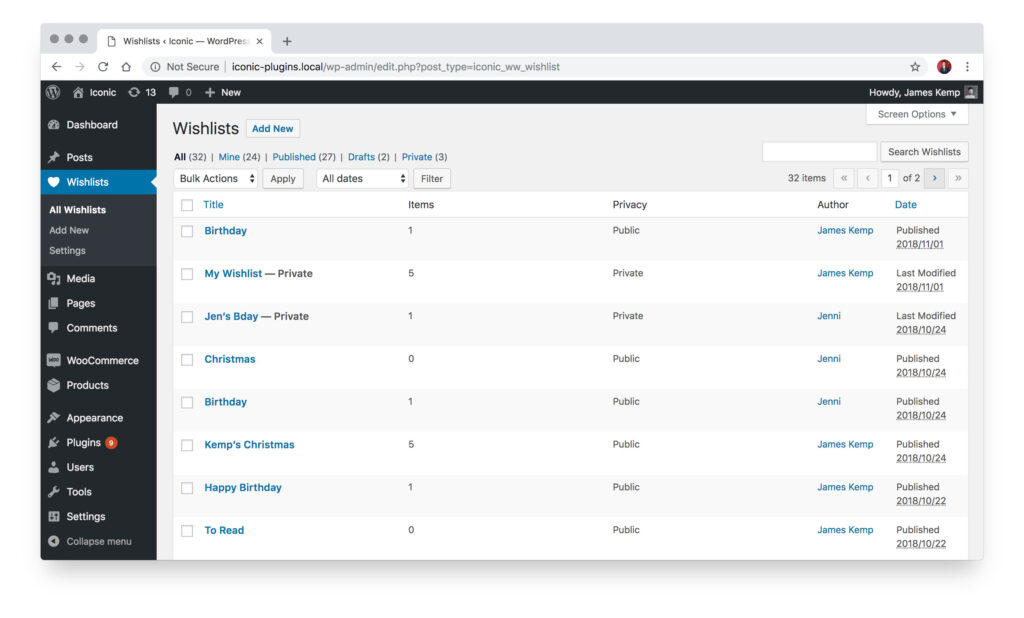Tick the checkbox next to the first Birthday wishlist

[x=186, y=230]
